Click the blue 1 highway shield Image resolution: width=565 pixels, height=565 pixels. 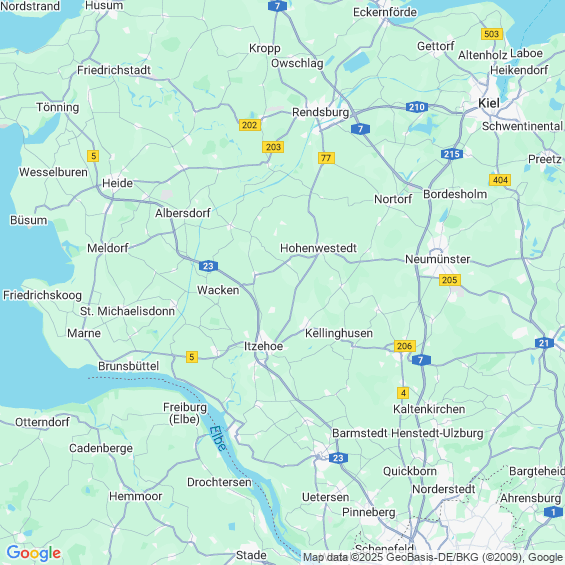coord(553,512)
